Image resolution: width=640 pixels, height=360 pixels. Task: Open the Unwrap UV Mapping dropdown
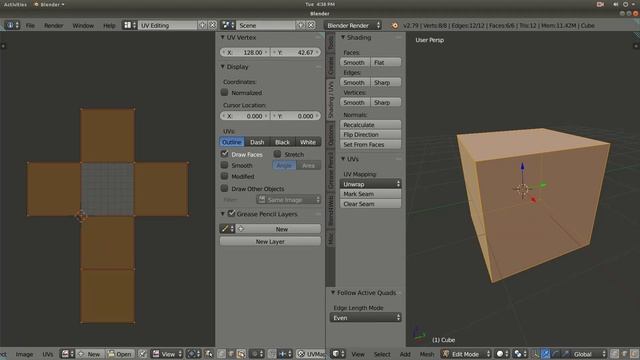[x=371, y=184]
